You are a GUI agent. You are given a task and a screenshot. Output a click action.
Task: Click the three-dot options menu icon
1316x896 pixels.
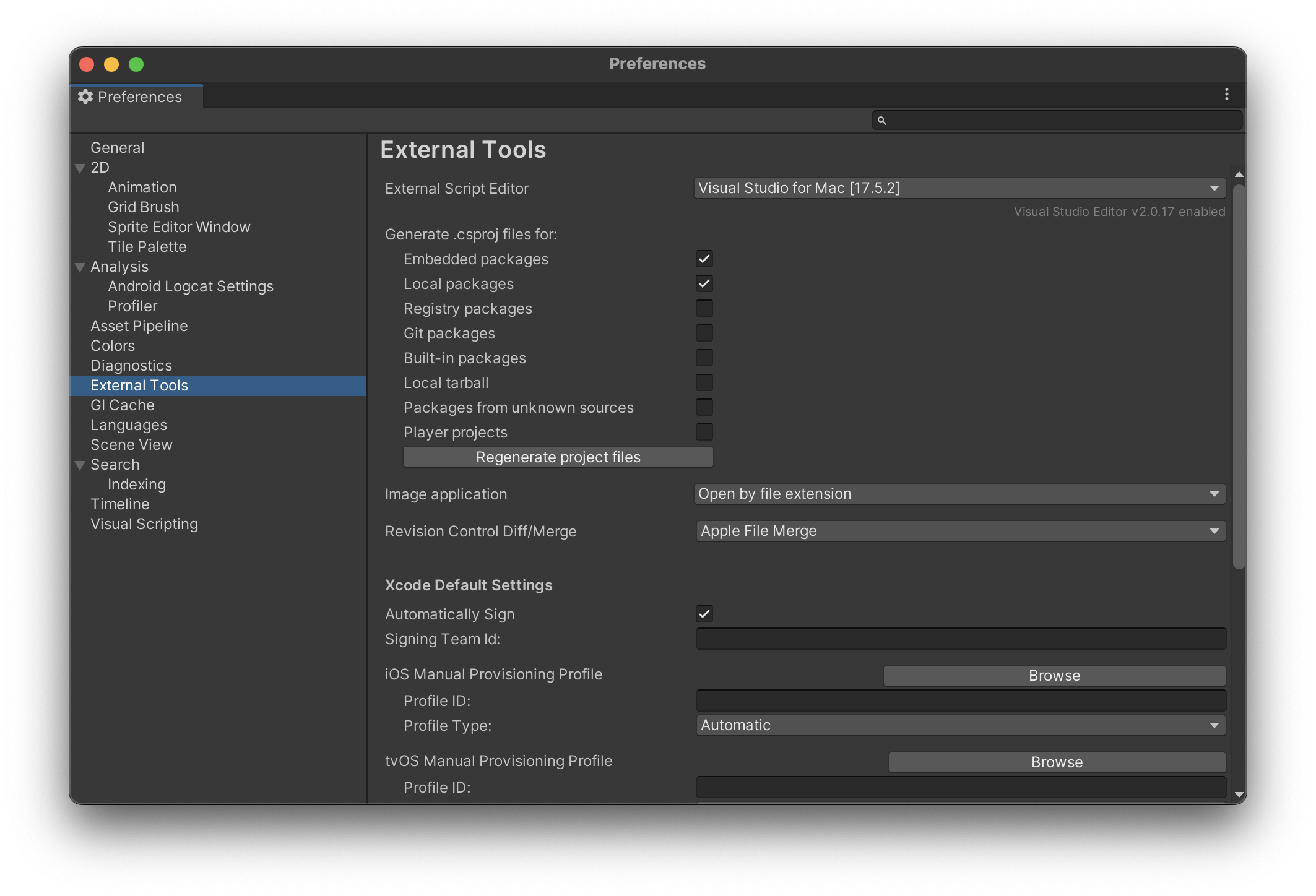pyautogui.click(x=1226, y=95)
